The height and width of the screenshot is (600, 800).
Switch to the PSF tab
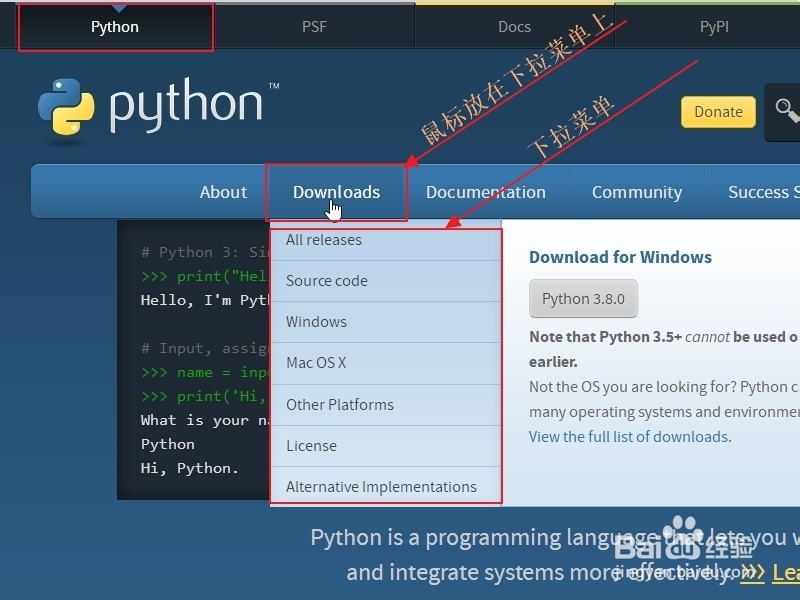click(314, 26)
